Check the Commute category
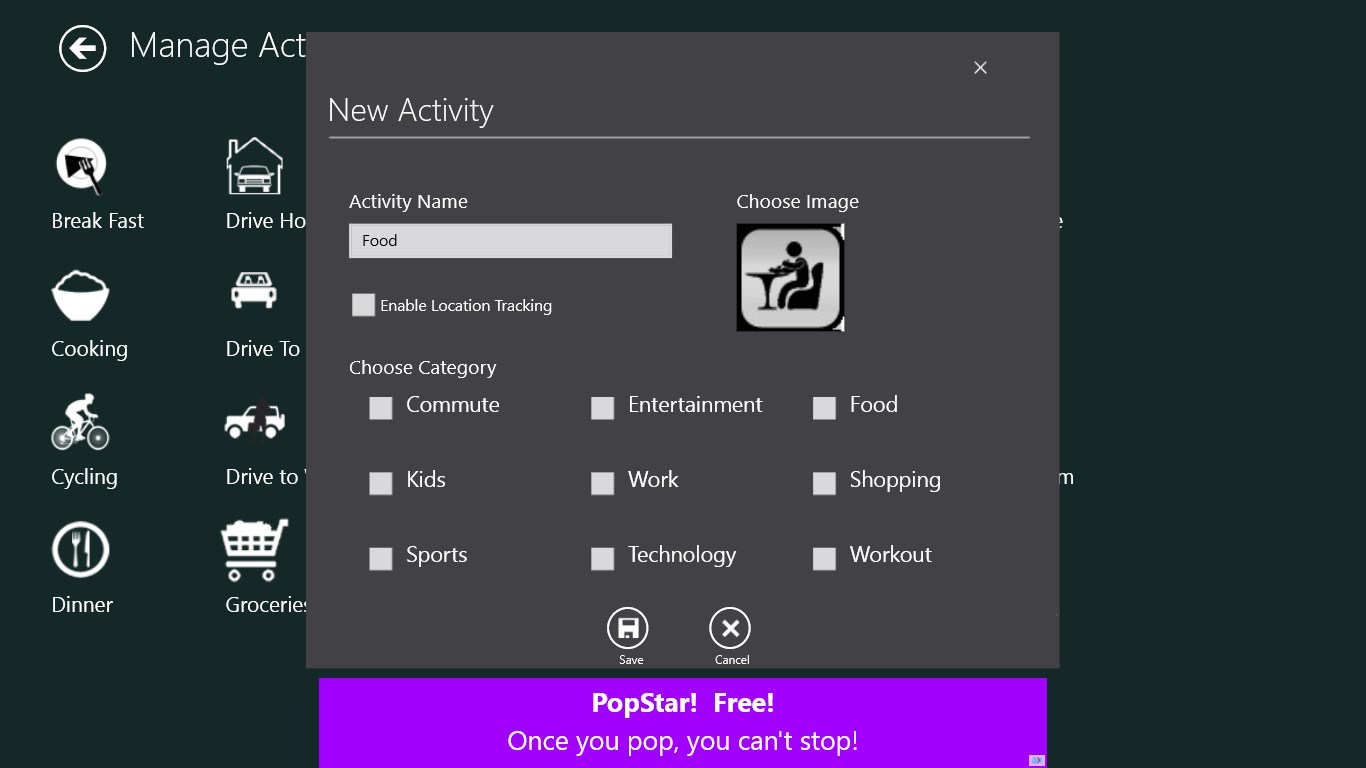Image resolution: width=1366 pixels, height=768 pixels. [x=381, y=408]
